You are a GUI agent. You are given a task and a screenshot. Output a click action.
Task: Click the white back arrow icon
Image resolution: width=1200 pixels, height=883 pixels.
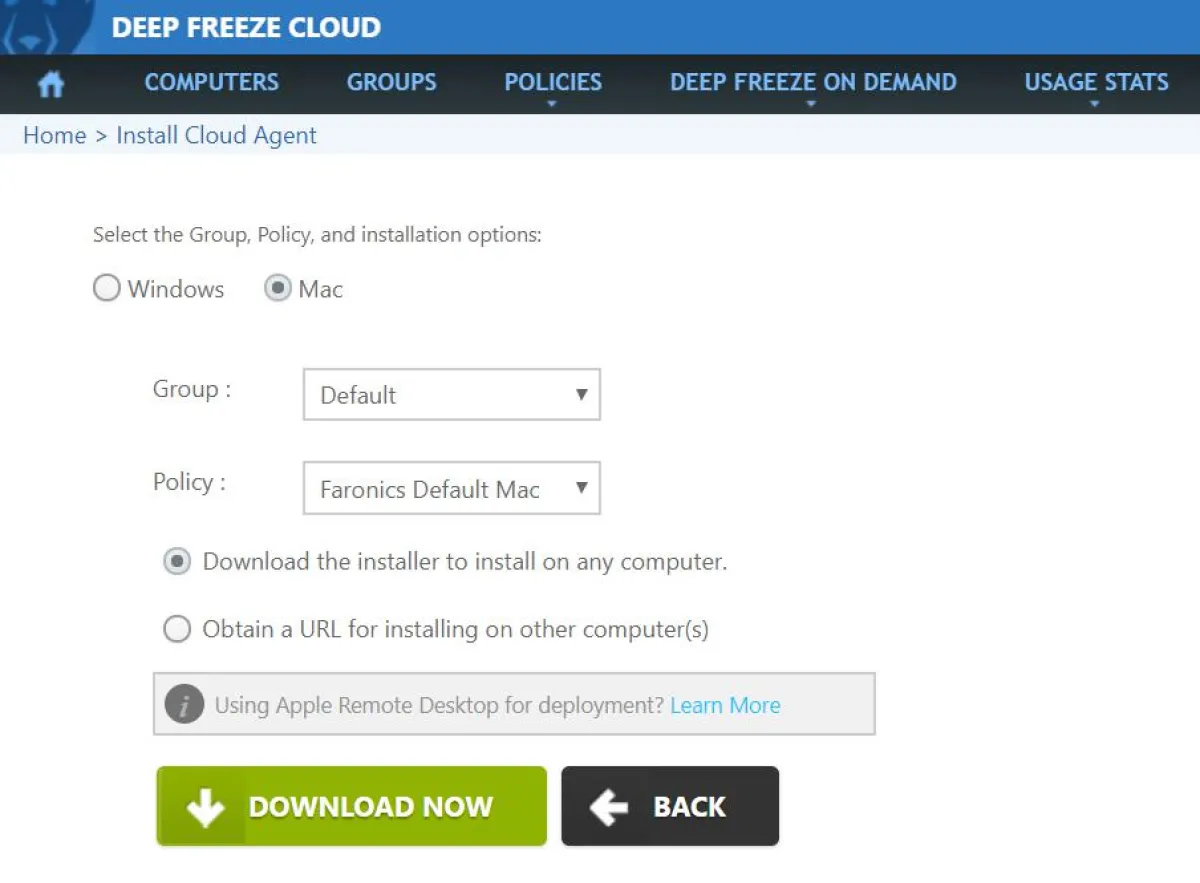coord(608,807)
